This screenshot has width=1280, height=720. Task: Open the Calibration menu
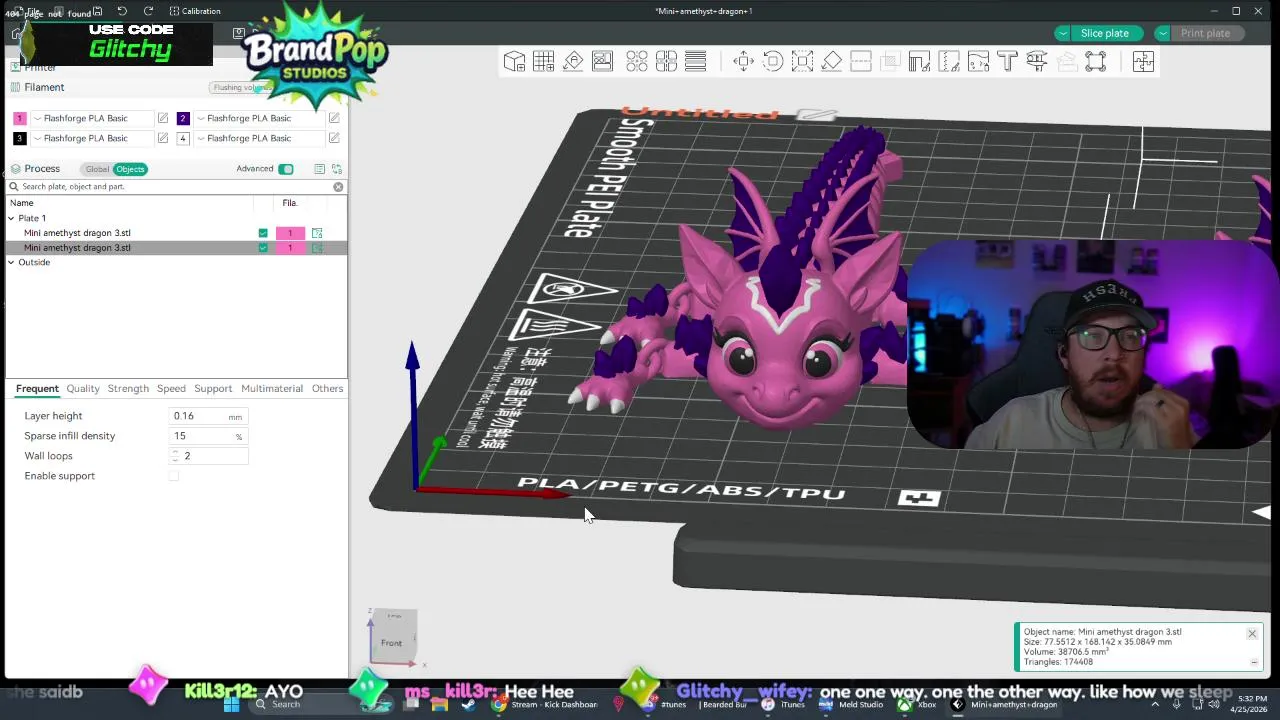click(194, 11)
